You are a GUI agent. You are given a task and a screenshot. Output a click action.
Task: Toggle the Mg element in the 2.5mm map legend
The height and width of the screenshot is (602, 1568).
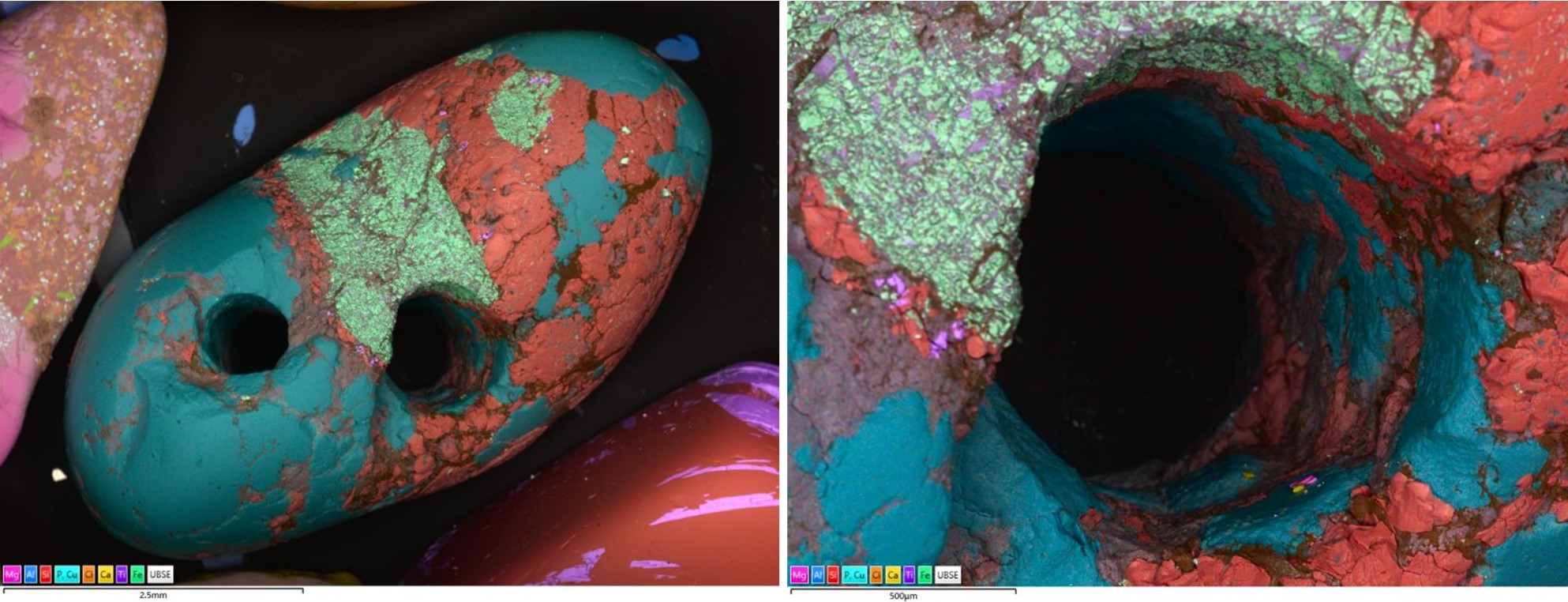point(12,574)
